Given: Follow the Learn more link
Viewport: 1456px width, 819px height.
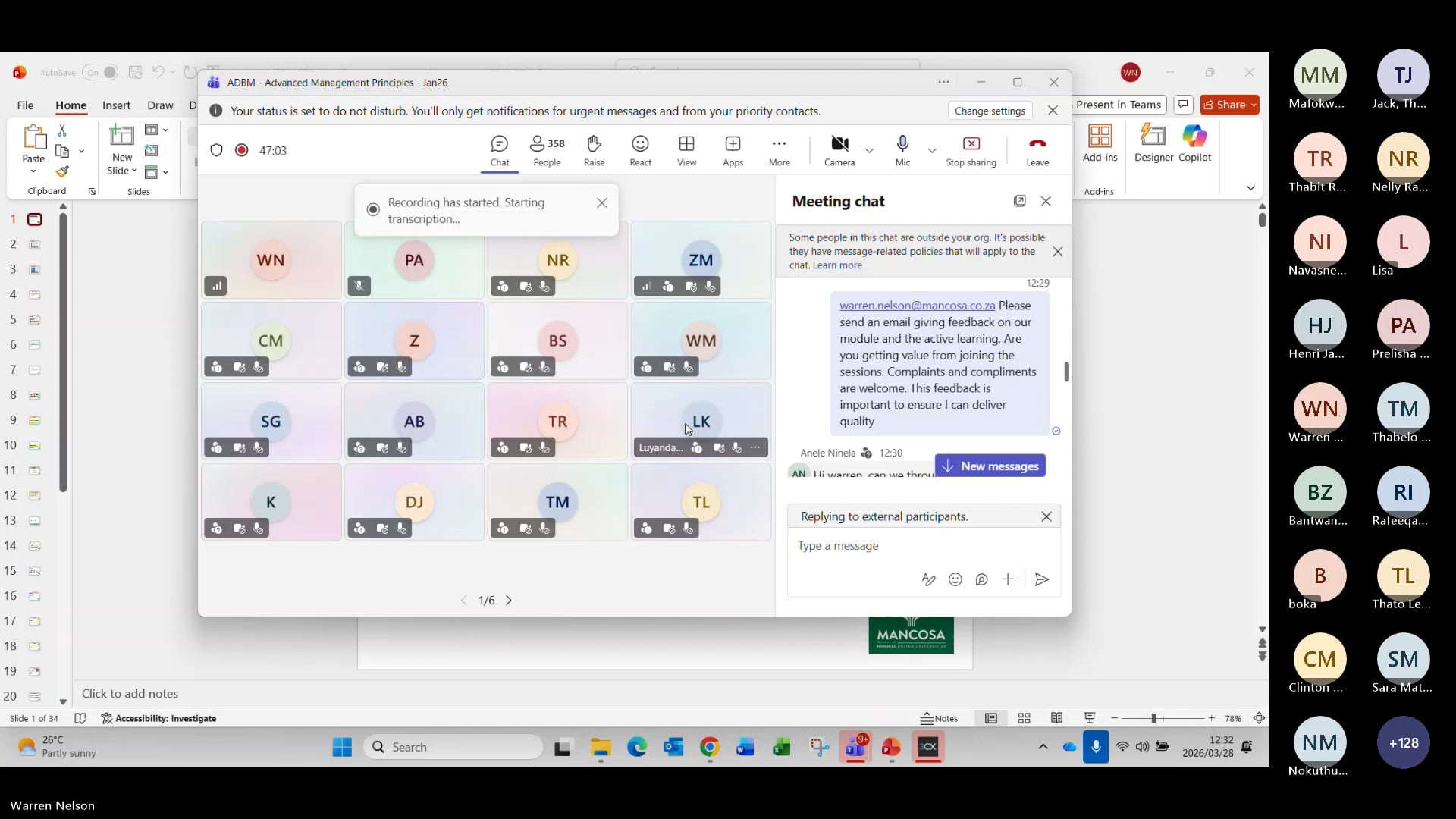Looking at the screenshot, I should click(x=837, y=265).
